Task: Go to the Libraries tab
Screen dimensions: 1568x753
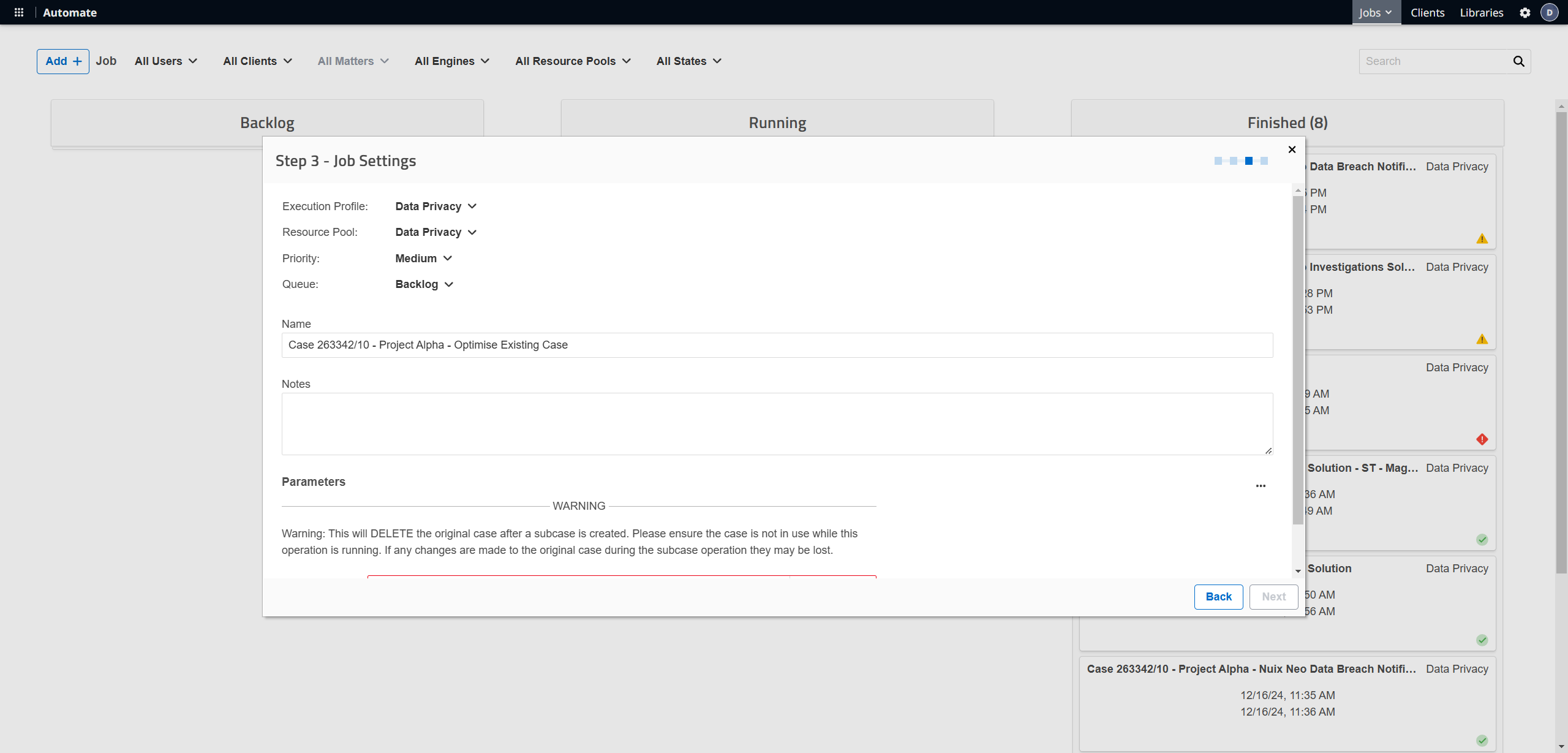Action: [1481, 13]
